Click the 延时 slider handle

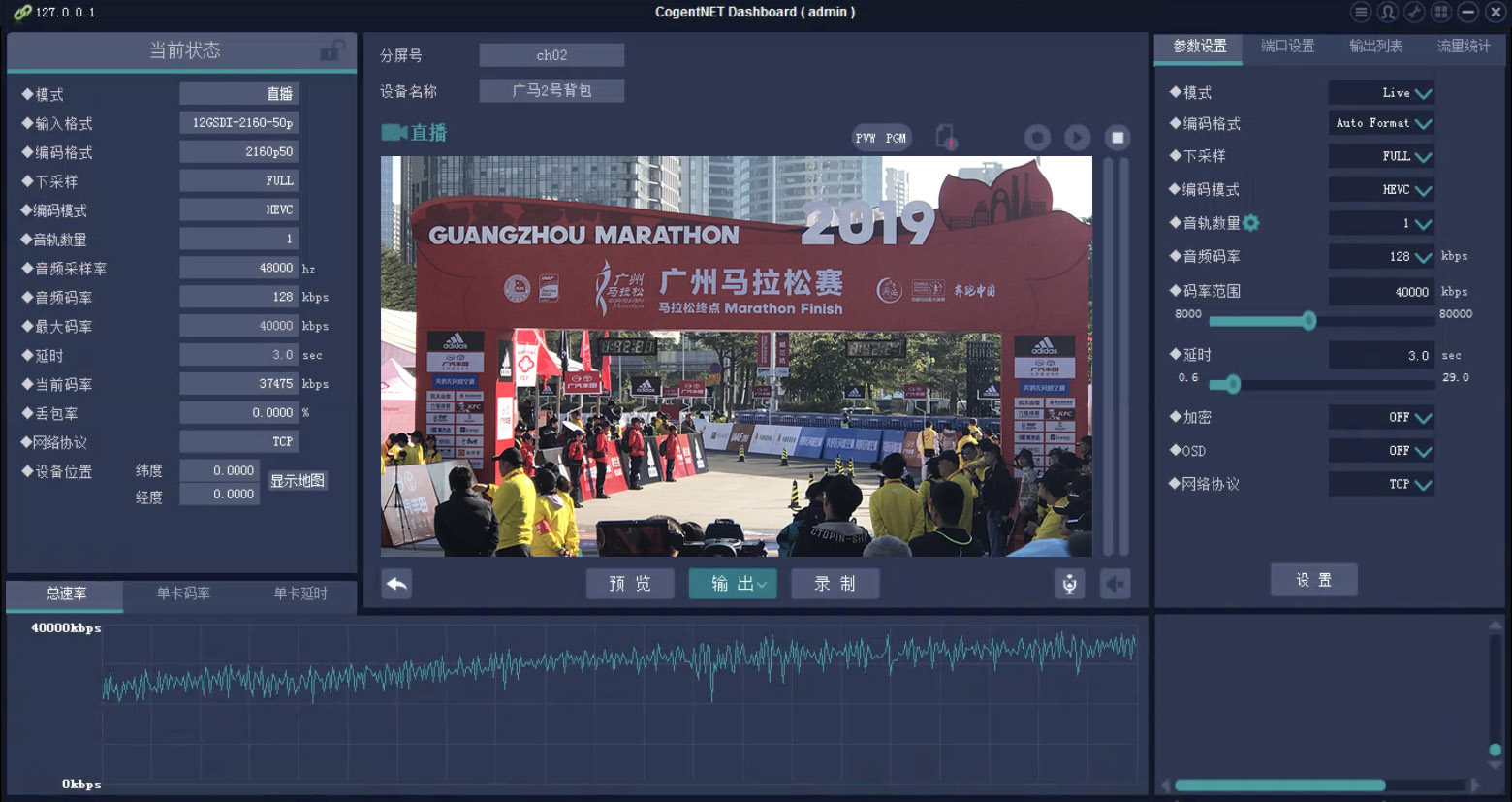click(x=1232, y=384)
